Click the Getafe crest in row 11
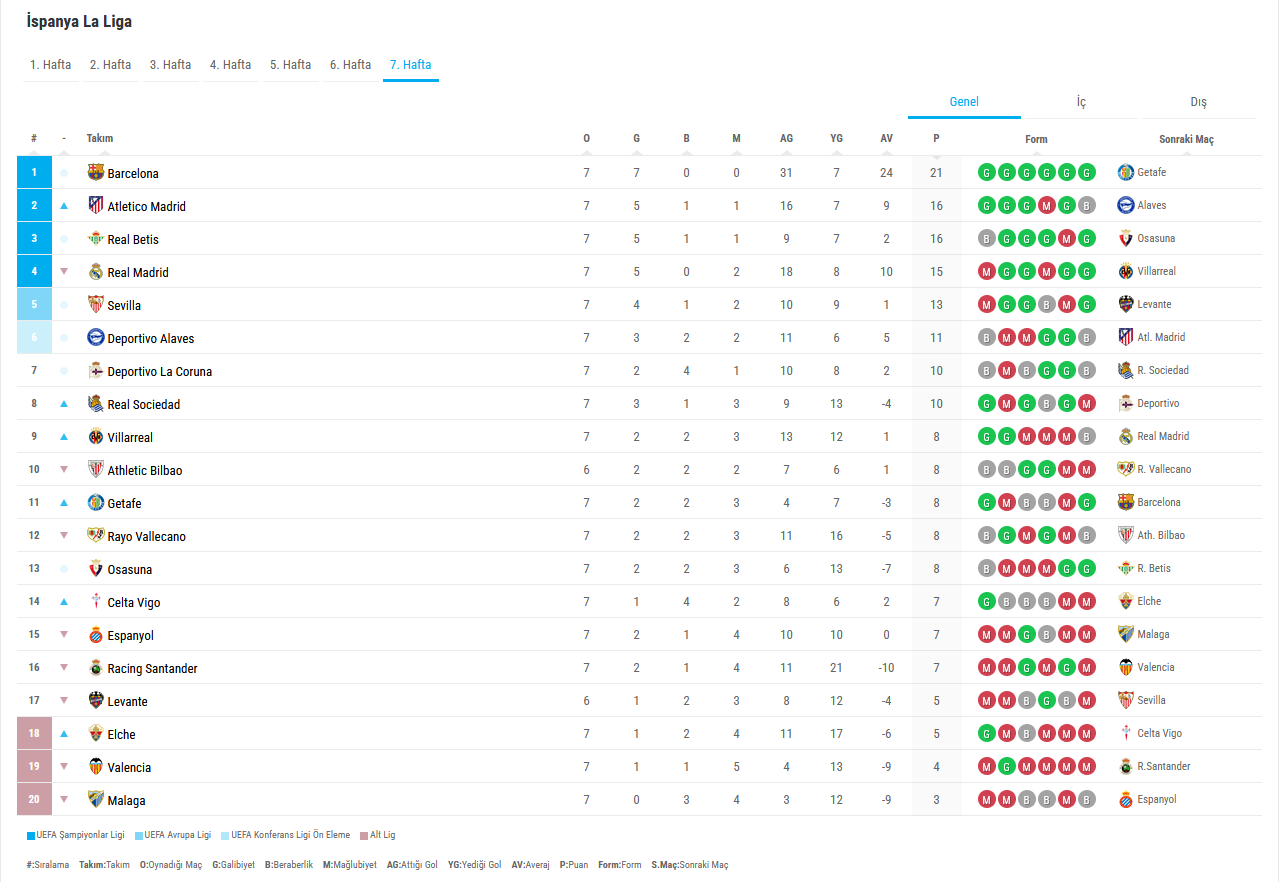The height and width of the screenshot is (882, 1279). 96,502
